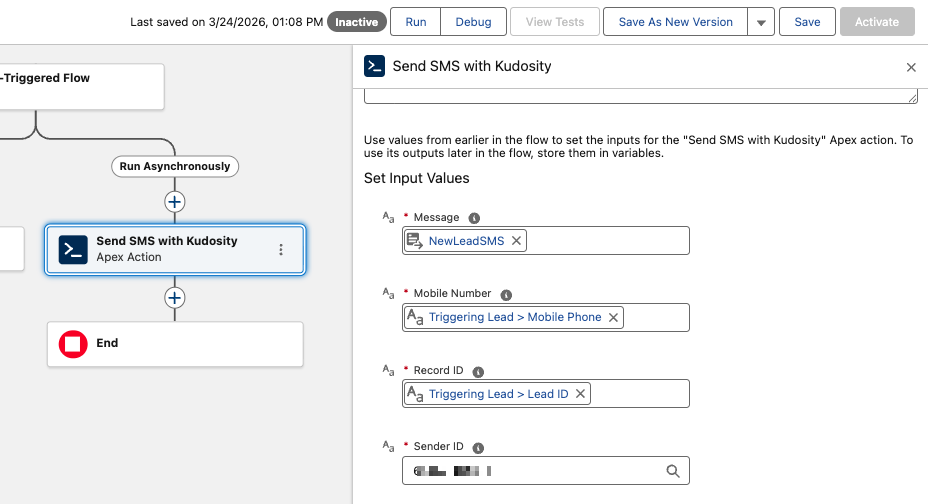Image resolution: width=928 pixels, height=504 pixels.
Task: Click the Run button
Action: [x=415, y=22]
